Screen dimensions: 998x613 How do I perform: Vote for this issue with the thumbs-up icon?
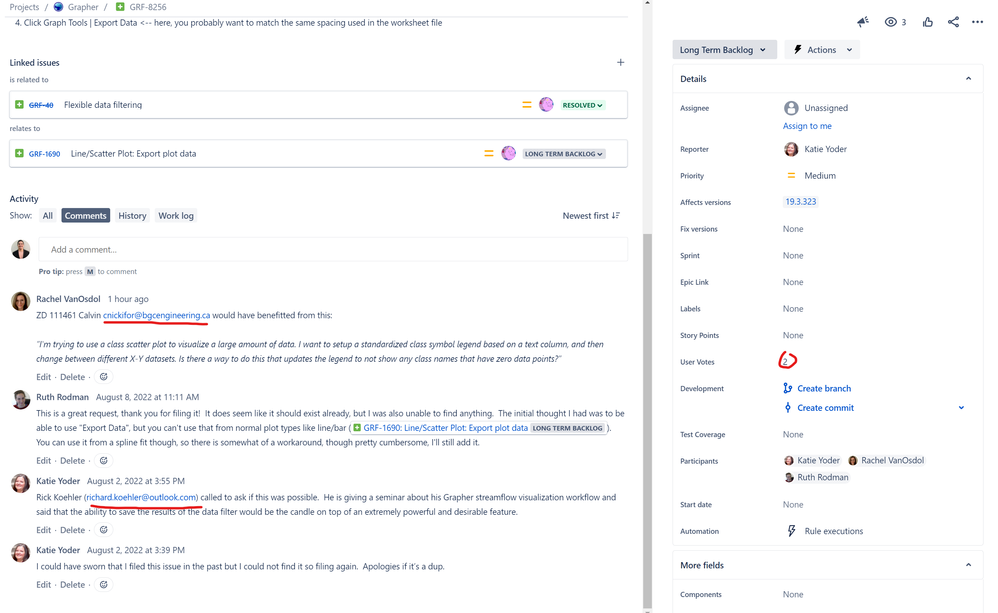pyautogui.click(x=926, y=21)
